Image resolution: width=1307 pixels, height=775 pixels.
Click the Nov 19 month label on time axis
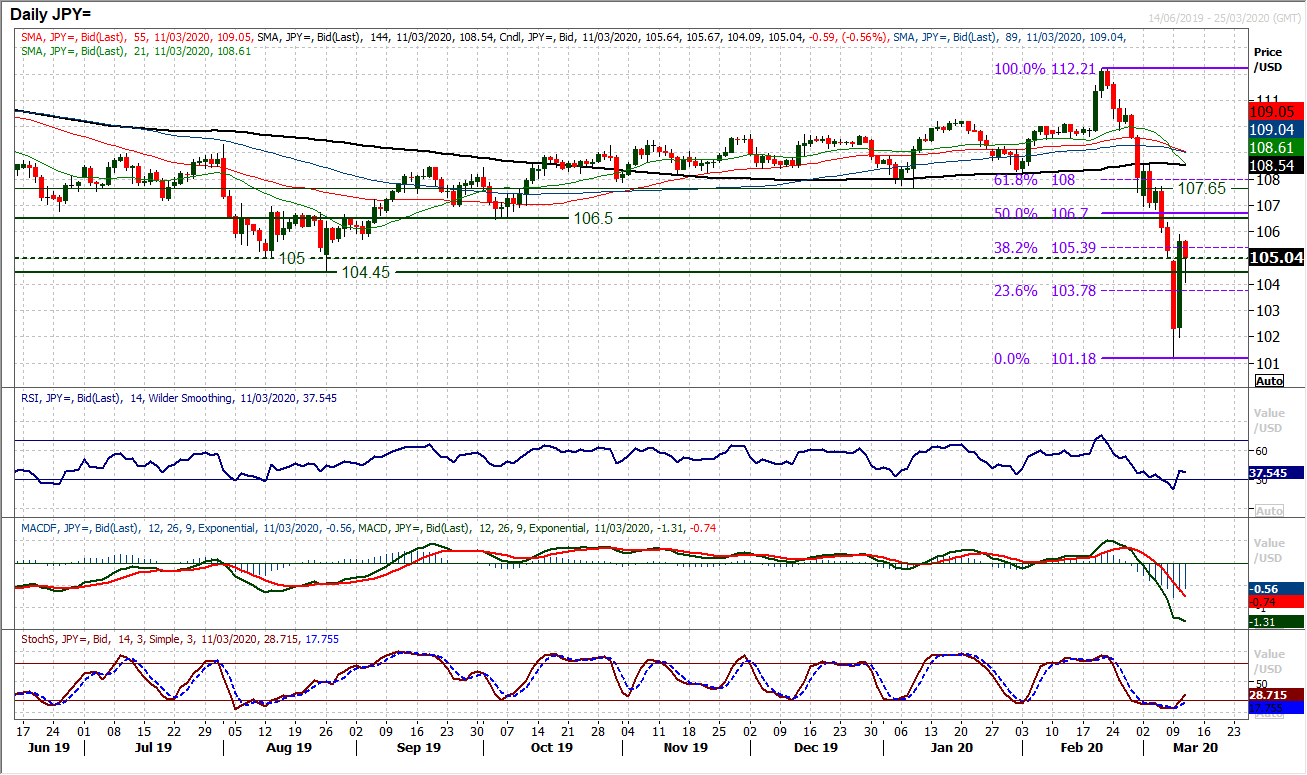click(685, 747)
